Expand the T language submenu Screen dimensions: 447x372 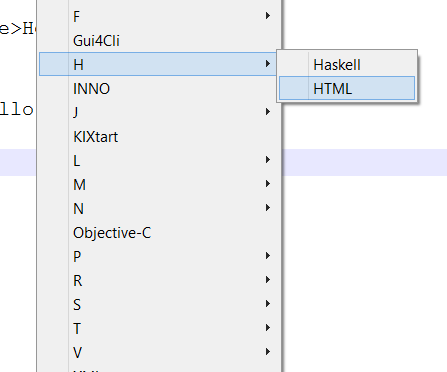click(x=159, y=328)
